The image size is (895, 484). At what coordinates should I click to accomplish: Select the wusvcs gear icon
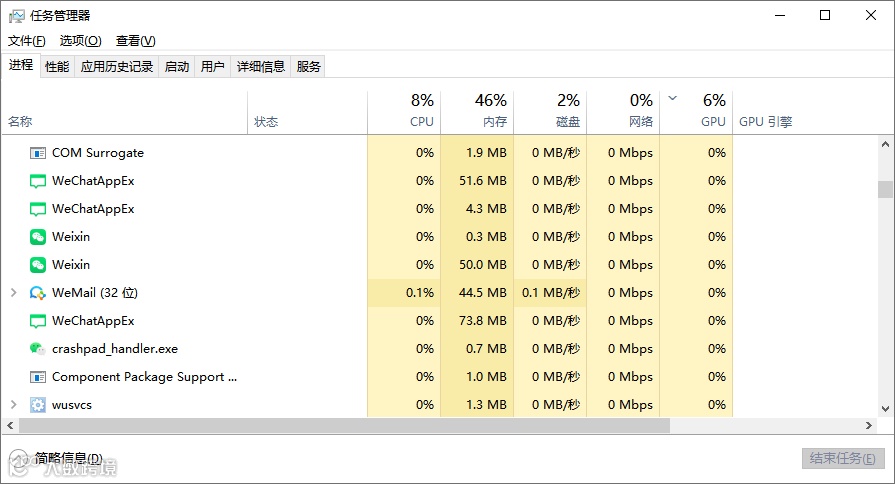[x=38, y=405]
